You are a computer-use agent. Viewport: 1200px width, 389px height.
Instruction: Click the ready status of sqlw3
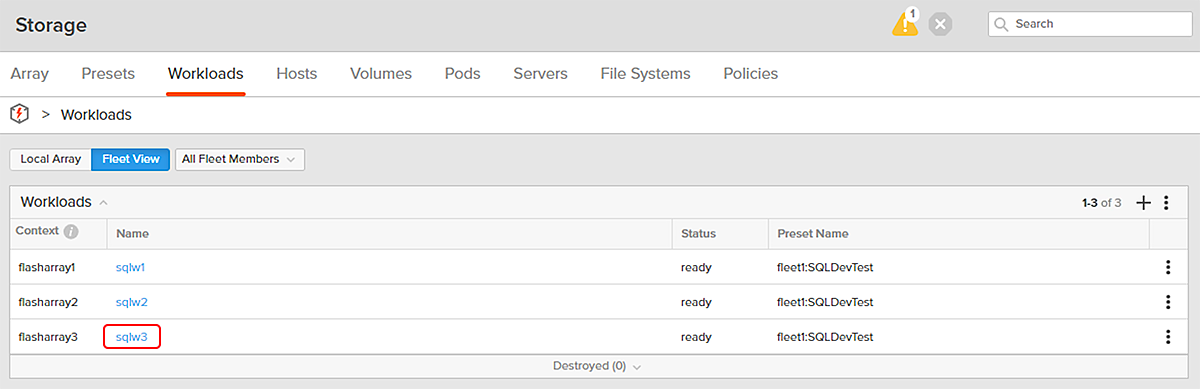tap(696, 337)
